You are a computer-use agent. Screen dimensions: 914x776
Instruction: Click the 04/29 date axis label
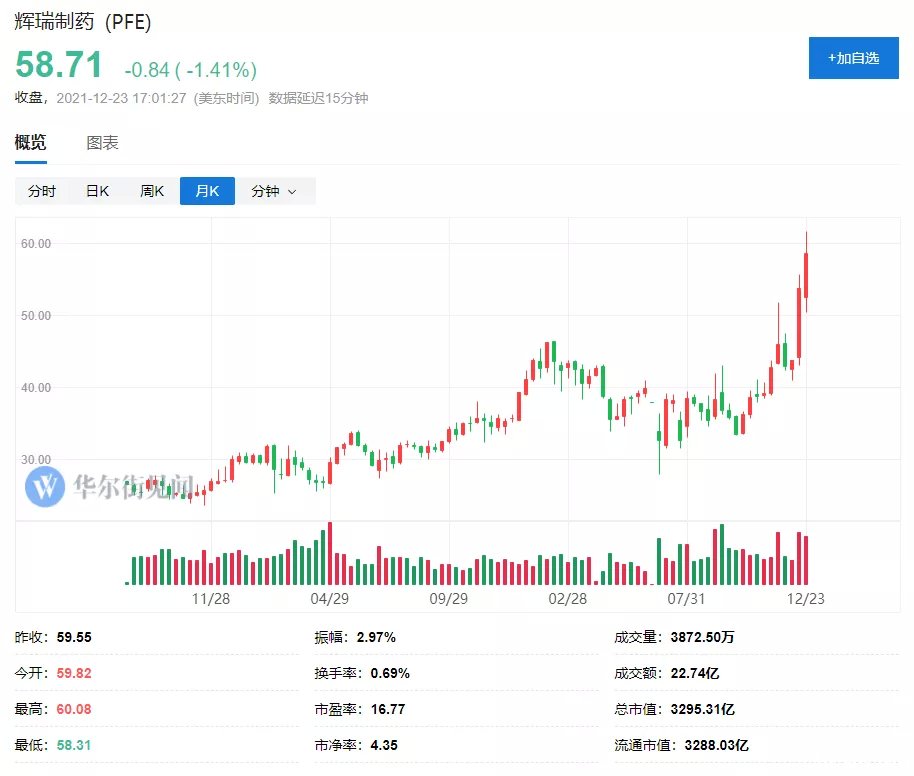point(329,599)
